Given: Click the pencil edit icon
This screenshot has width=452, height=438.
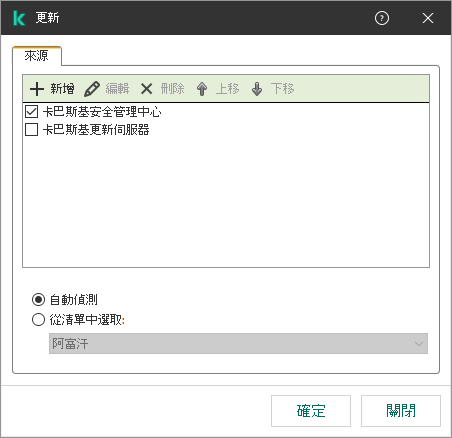Looking at the screenshot, I should [x=92, y=89].
